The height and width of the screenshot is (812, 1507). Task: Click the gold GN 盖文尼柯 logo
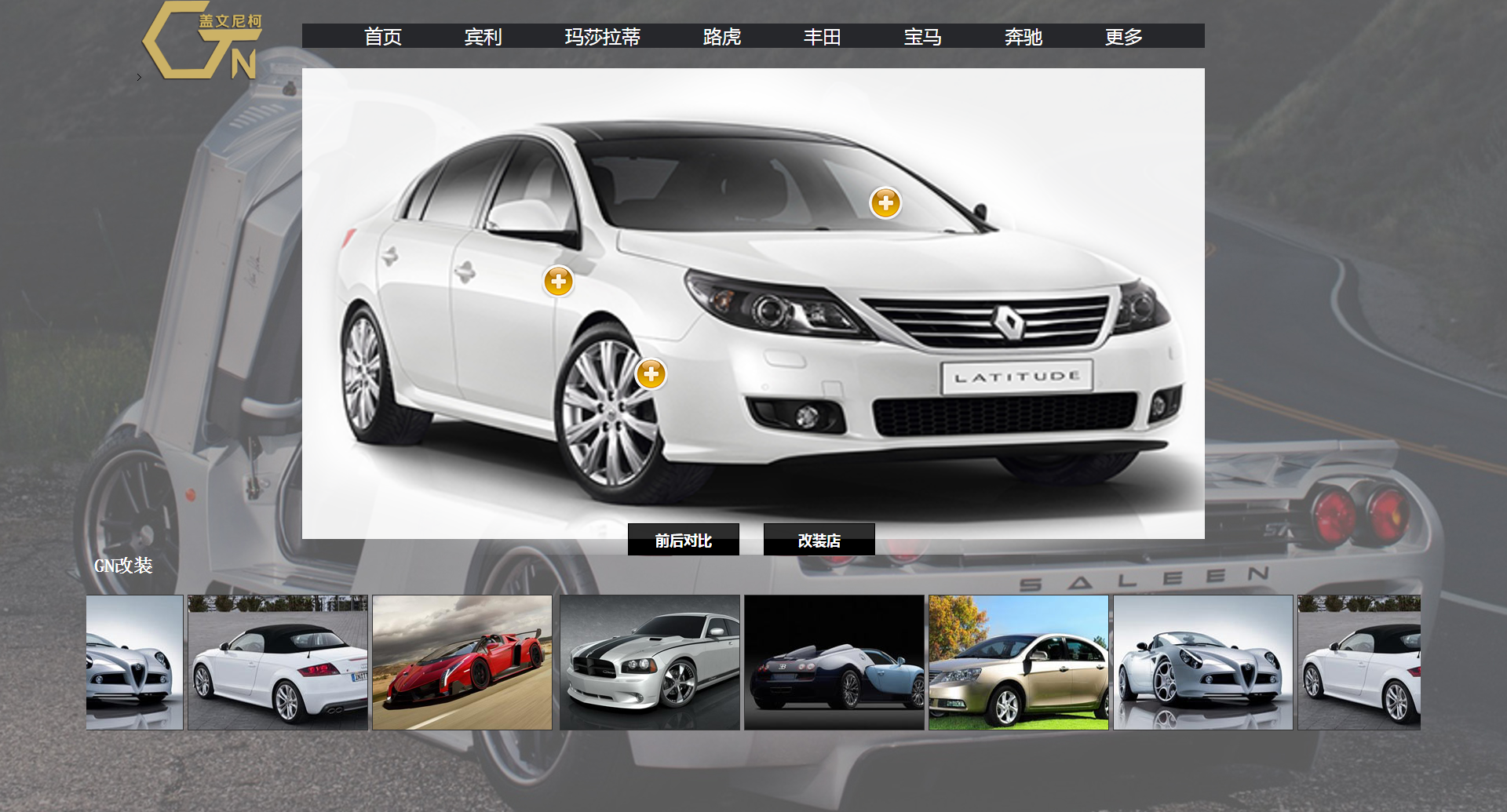pos(202,40)
